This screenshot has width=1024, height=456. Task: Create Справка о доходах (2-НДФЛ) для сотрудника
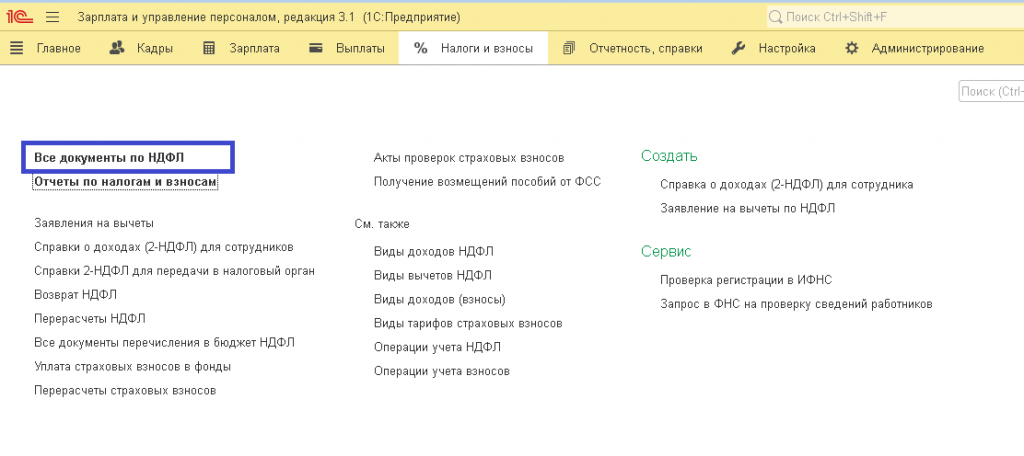pyautogui.click(x=786, y=184)
